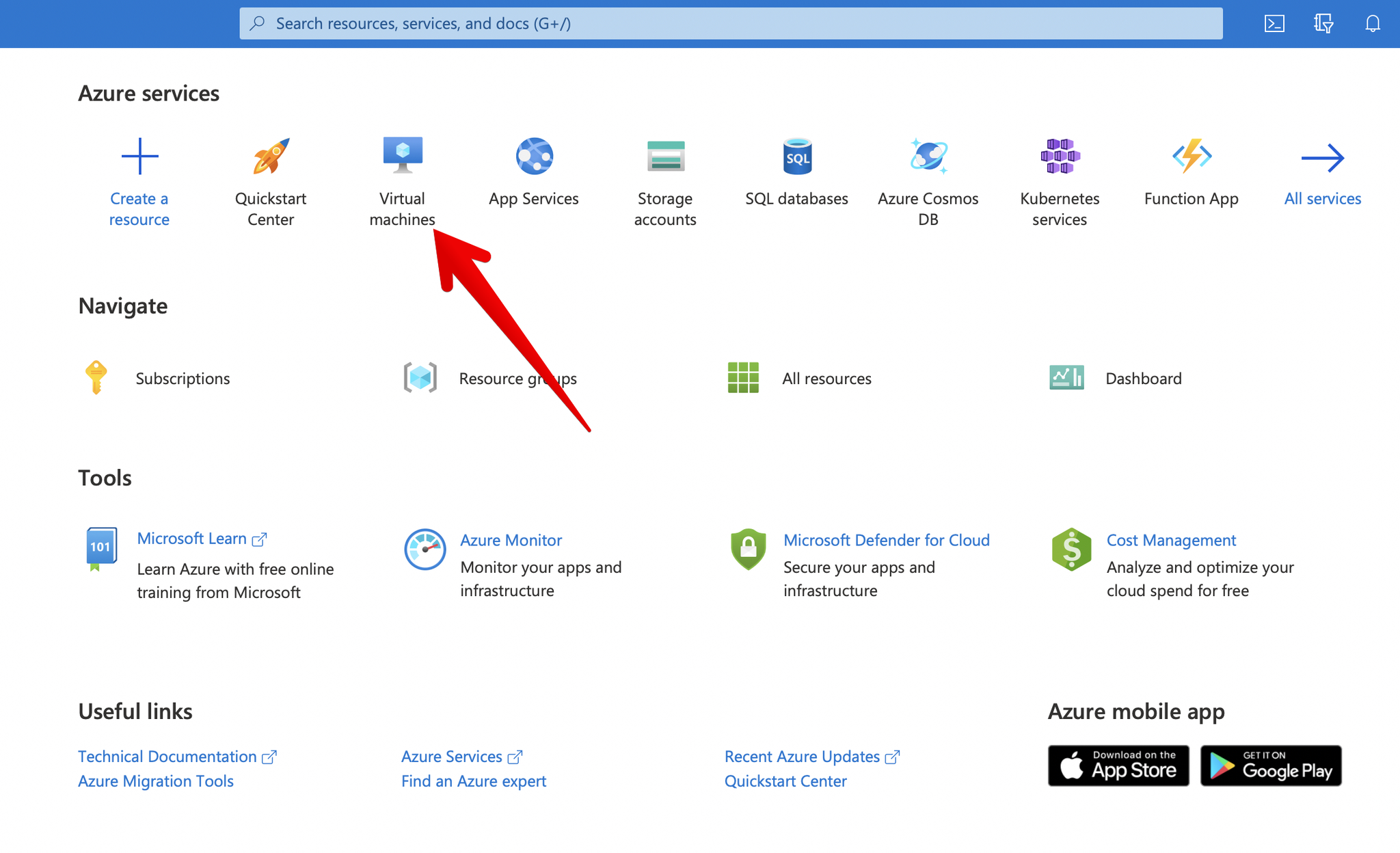
Task: Open Cloud Shell from the top bar
Action: [1274, 24]
